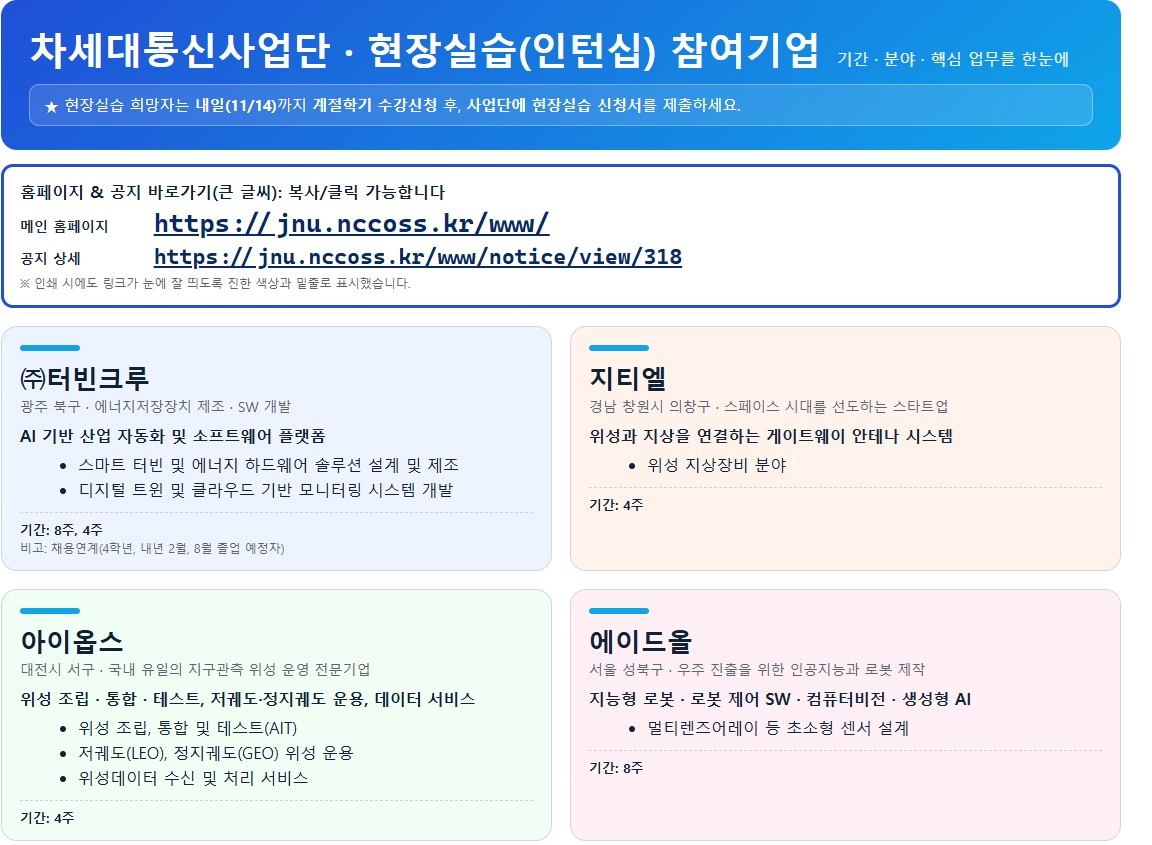This screenshot has width=1152, height=845.
Task: Click the page title 차세대통신사업단 현장실습 참여기업
Action: [x=424, y=52]
